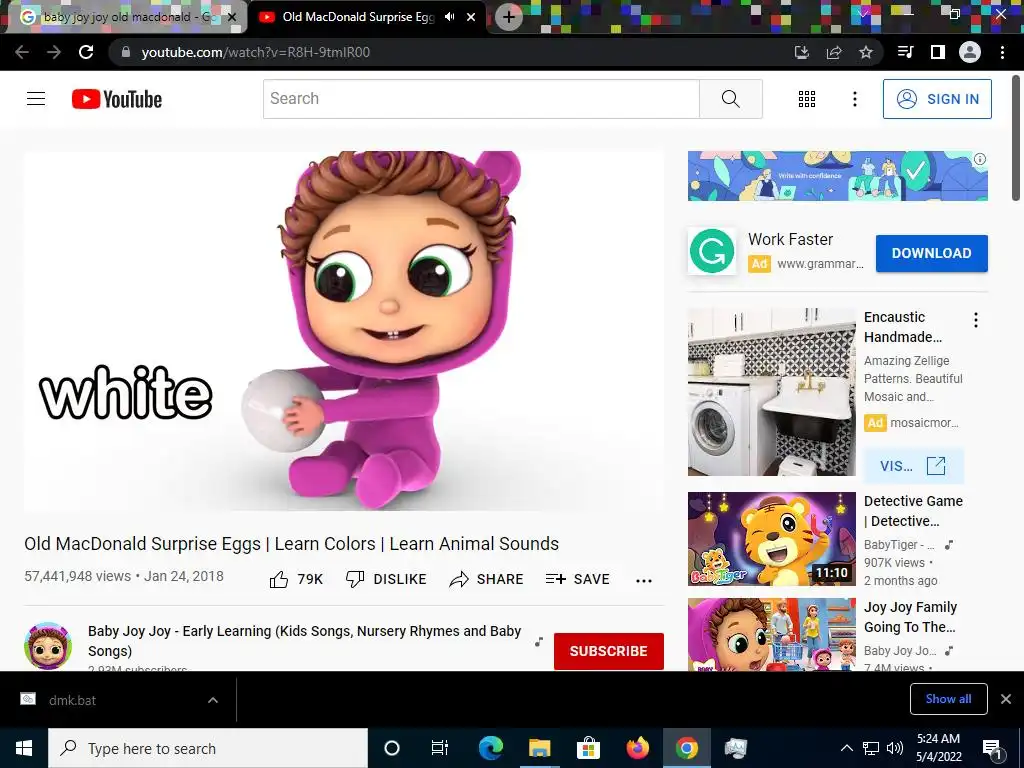
Task: View site info lock icon
Action: 125,52
